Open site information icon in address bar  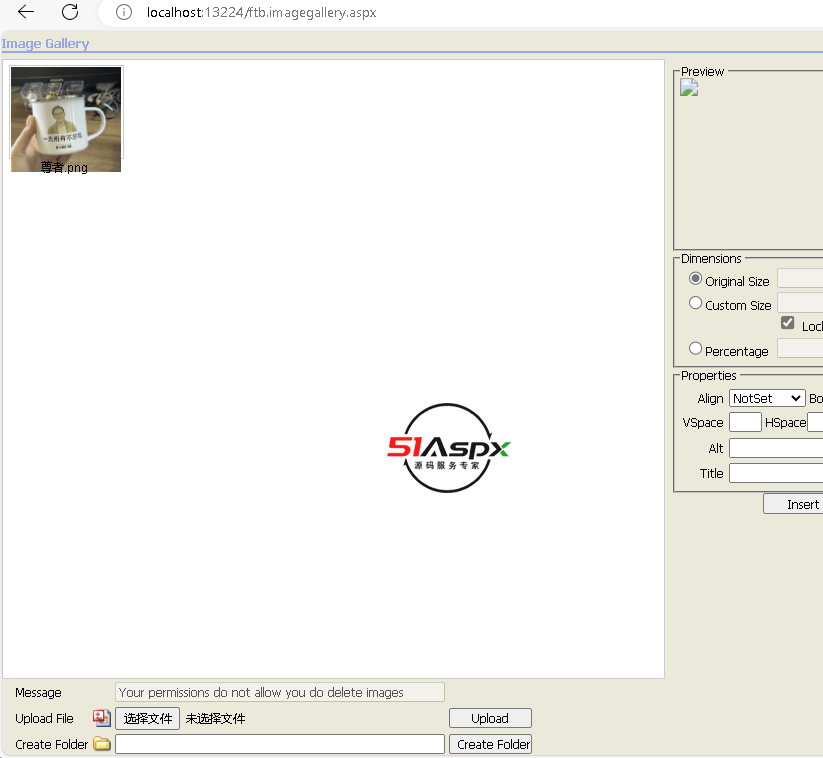124,12
